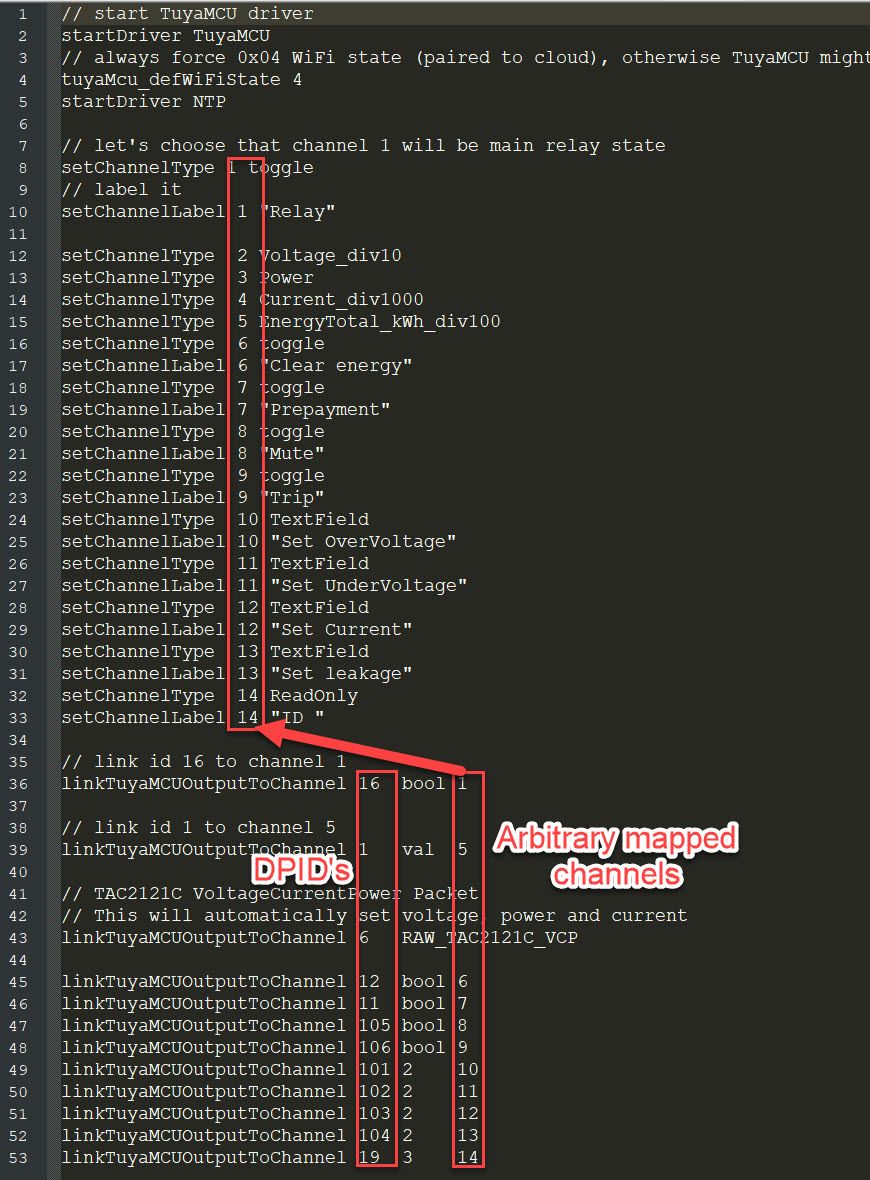Click the RAW_TAC2121C_VCP text
The height and width of the screenshot is (1180, 870).
(490, 938)
